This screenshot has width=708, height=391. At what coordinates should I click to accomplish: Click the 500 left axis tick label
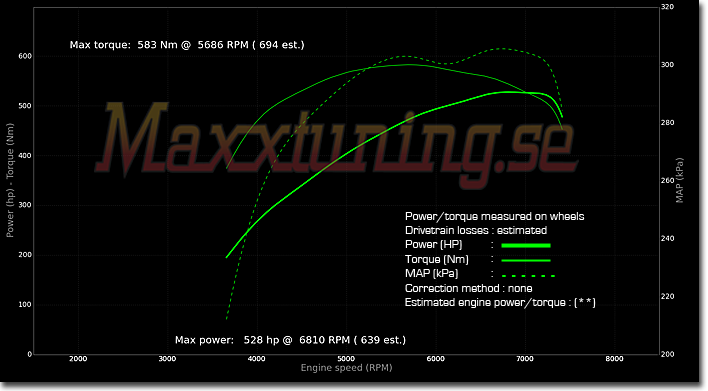[x=25, y=106]
